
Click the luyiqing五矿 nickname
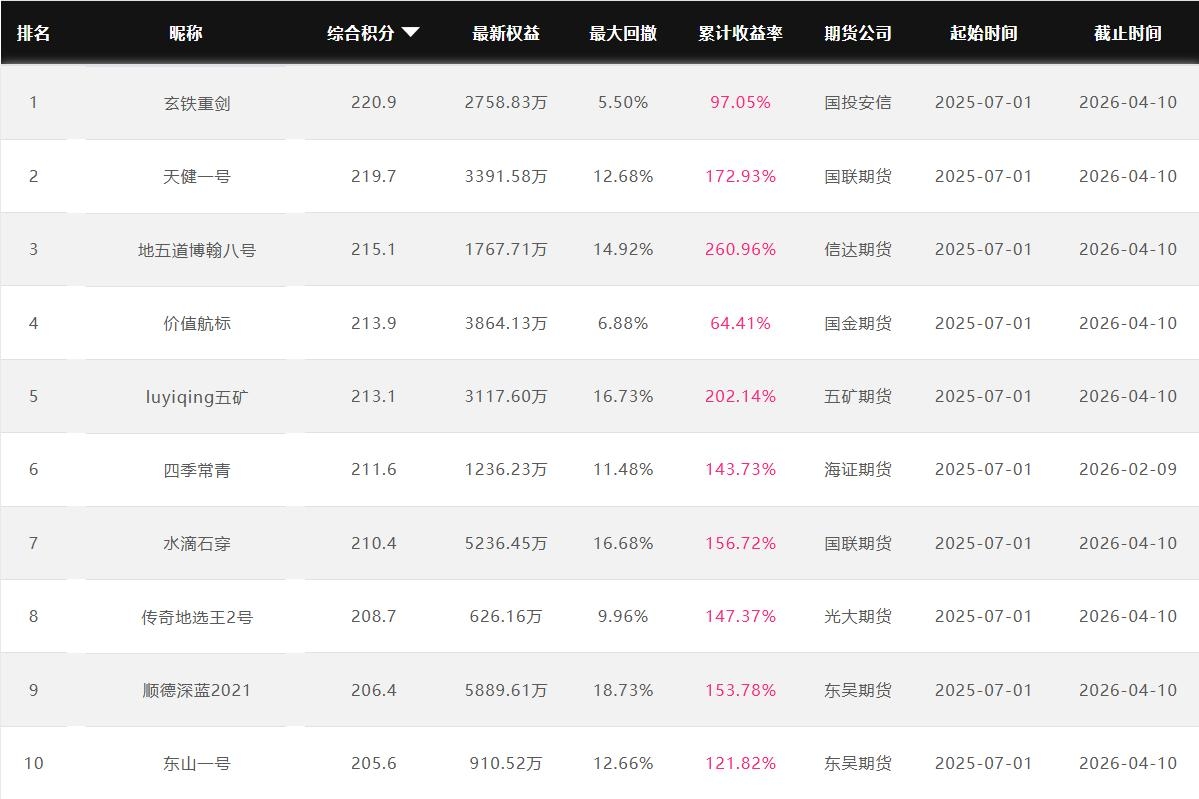tap(197, 397)
